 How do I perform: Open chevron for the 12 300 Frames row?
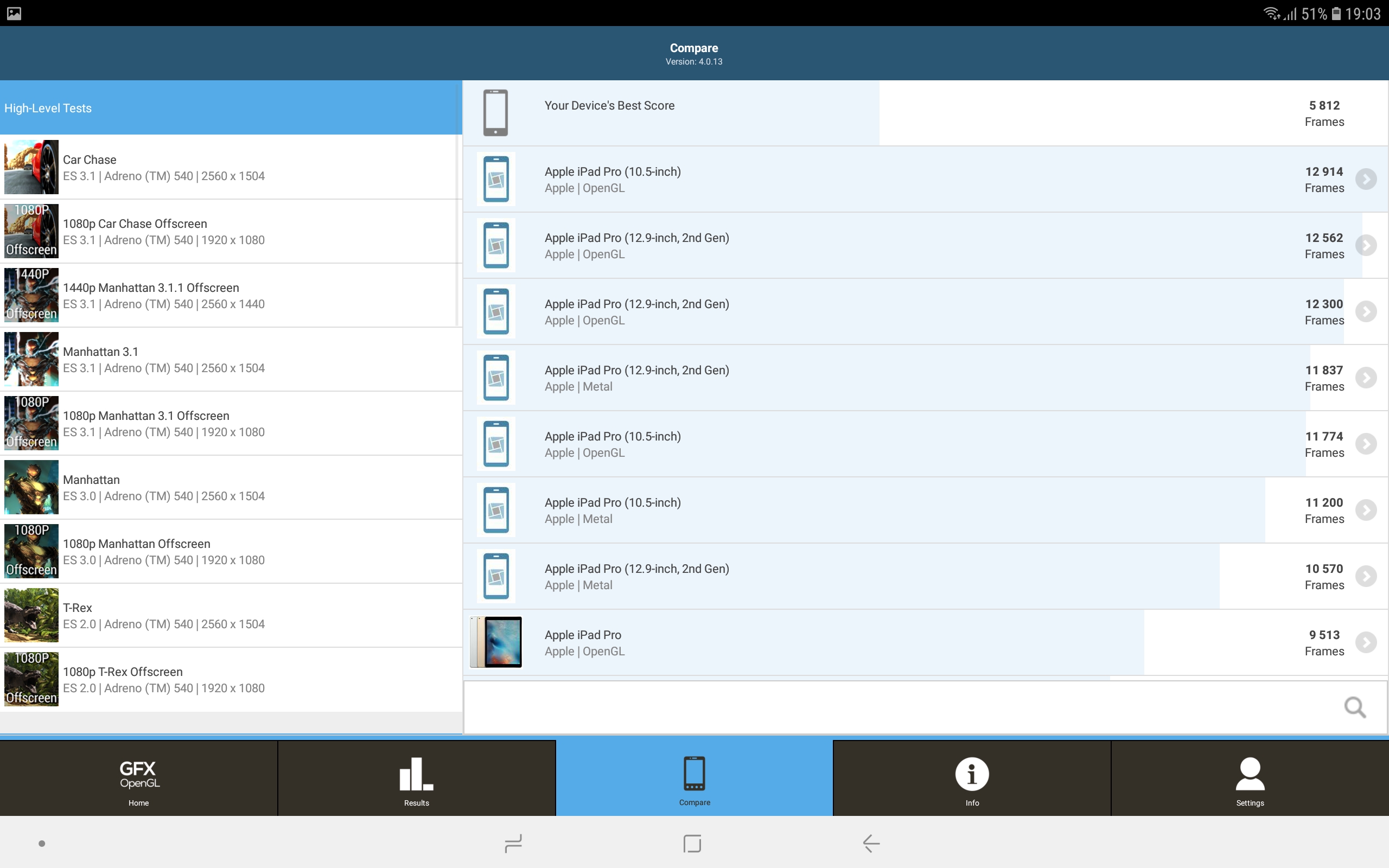pyautogui.click(x=1366, y=311)
